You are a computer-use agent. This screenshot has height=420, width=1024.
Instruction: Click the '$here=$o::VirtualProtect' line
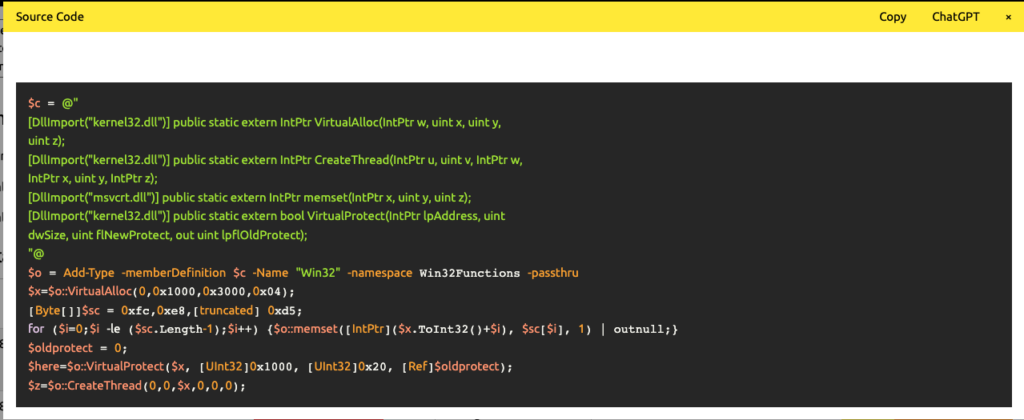pyautogui.click(x=270, y=367)
